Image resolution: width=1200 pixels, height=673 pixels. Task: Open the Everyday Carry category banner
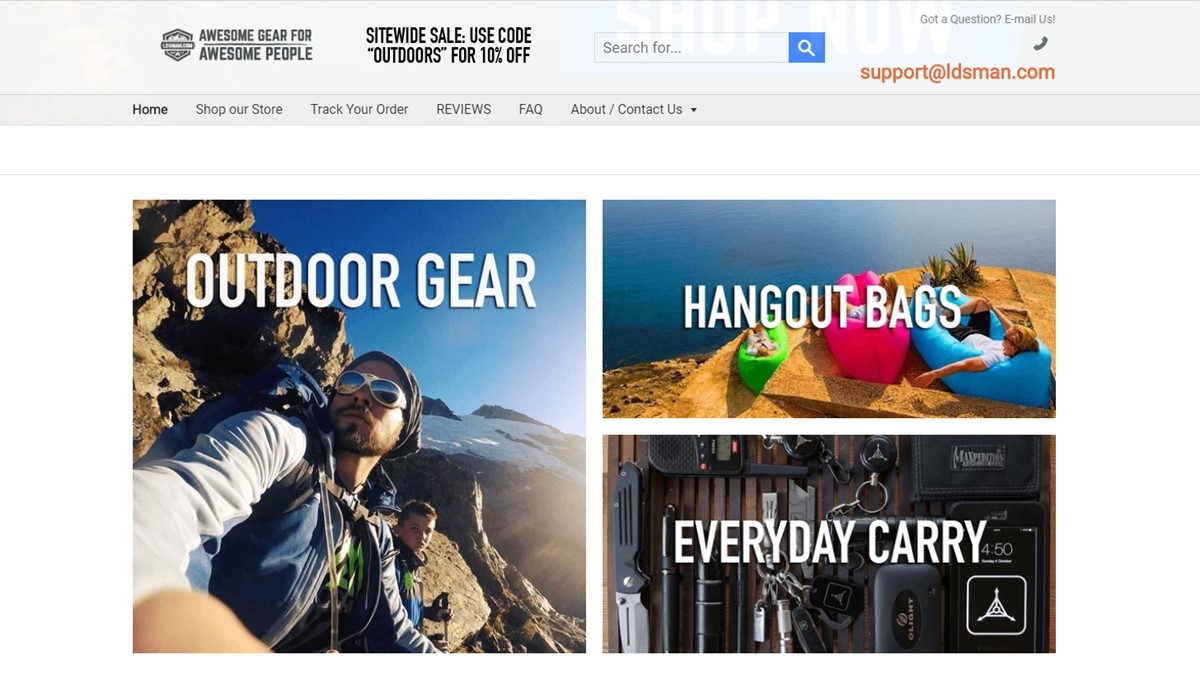click(829, 544)
